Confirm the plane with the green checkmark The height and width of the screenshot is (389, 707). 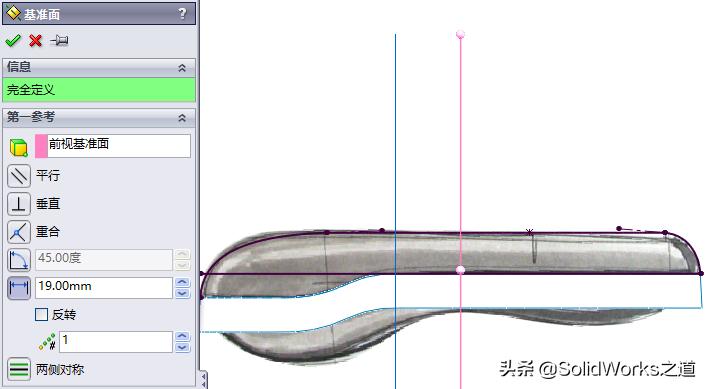tap(13, 41)
